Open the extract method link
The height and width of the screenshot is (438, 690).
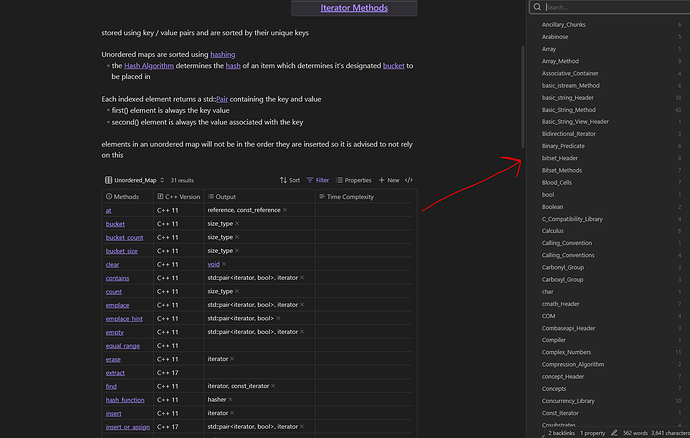click(x=115, y=373)
